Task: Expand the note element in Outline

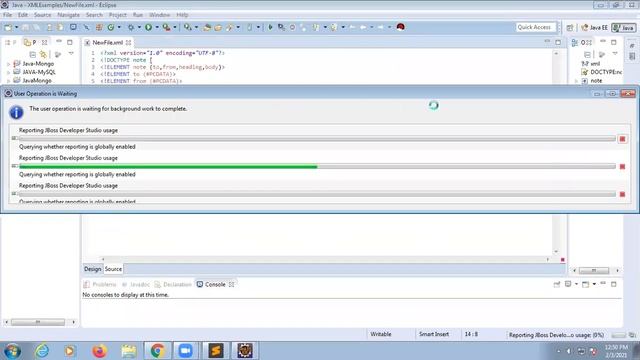Action: (576, 81)
